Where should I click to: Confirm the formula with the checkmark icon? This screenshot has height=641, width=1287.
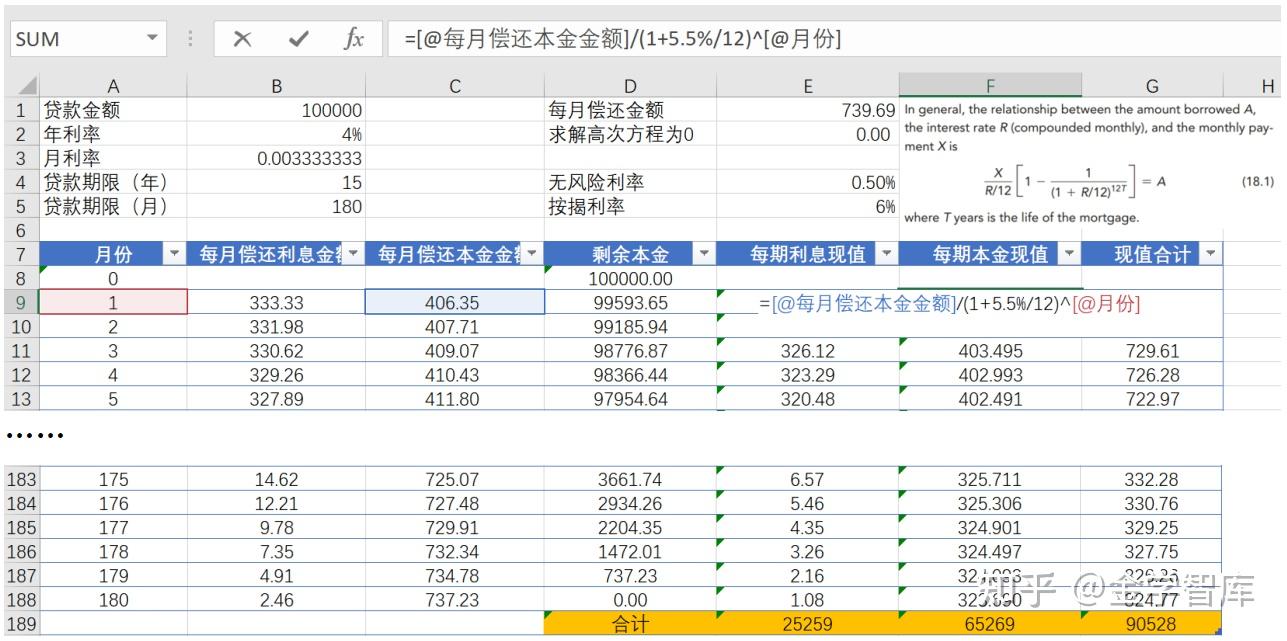click(x=296, y=38)
